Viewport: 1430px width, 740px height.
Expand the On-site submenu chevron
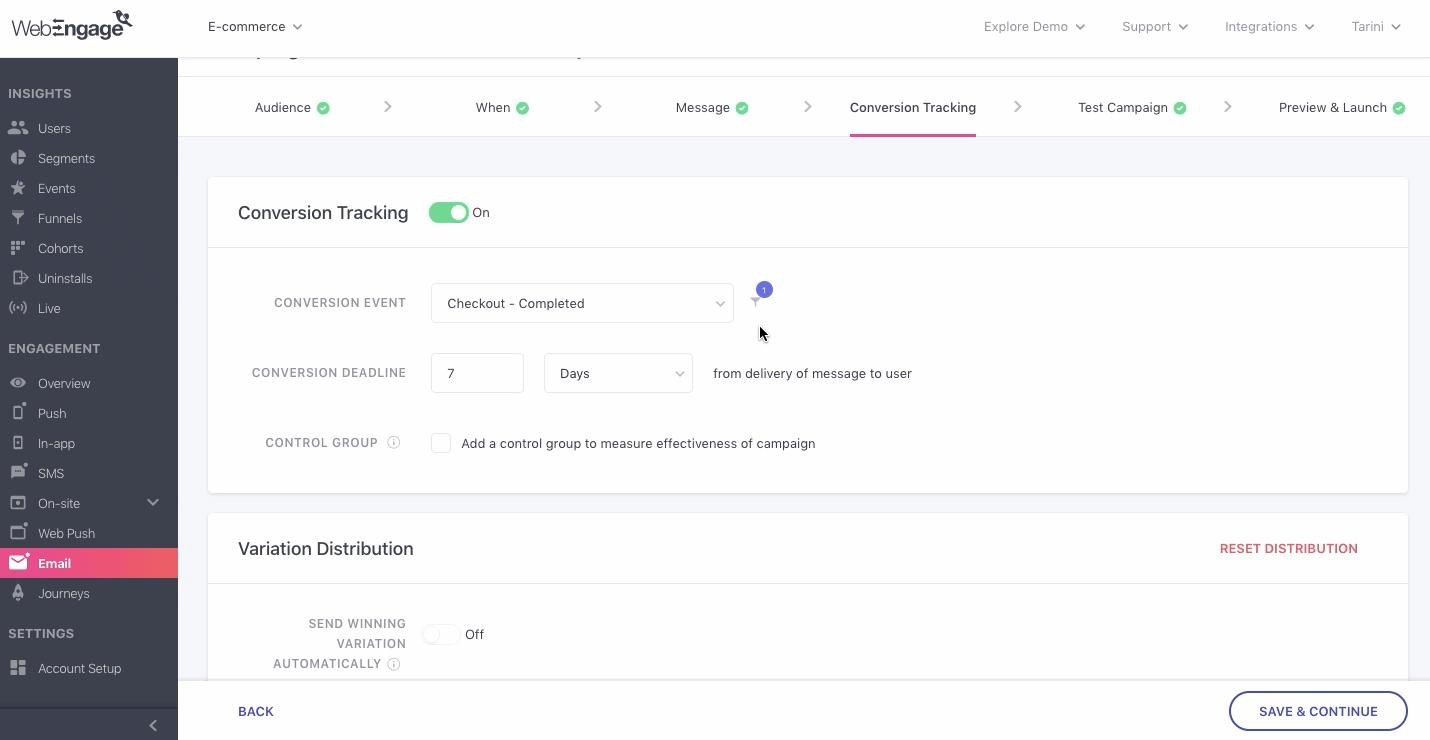point(153,502)
